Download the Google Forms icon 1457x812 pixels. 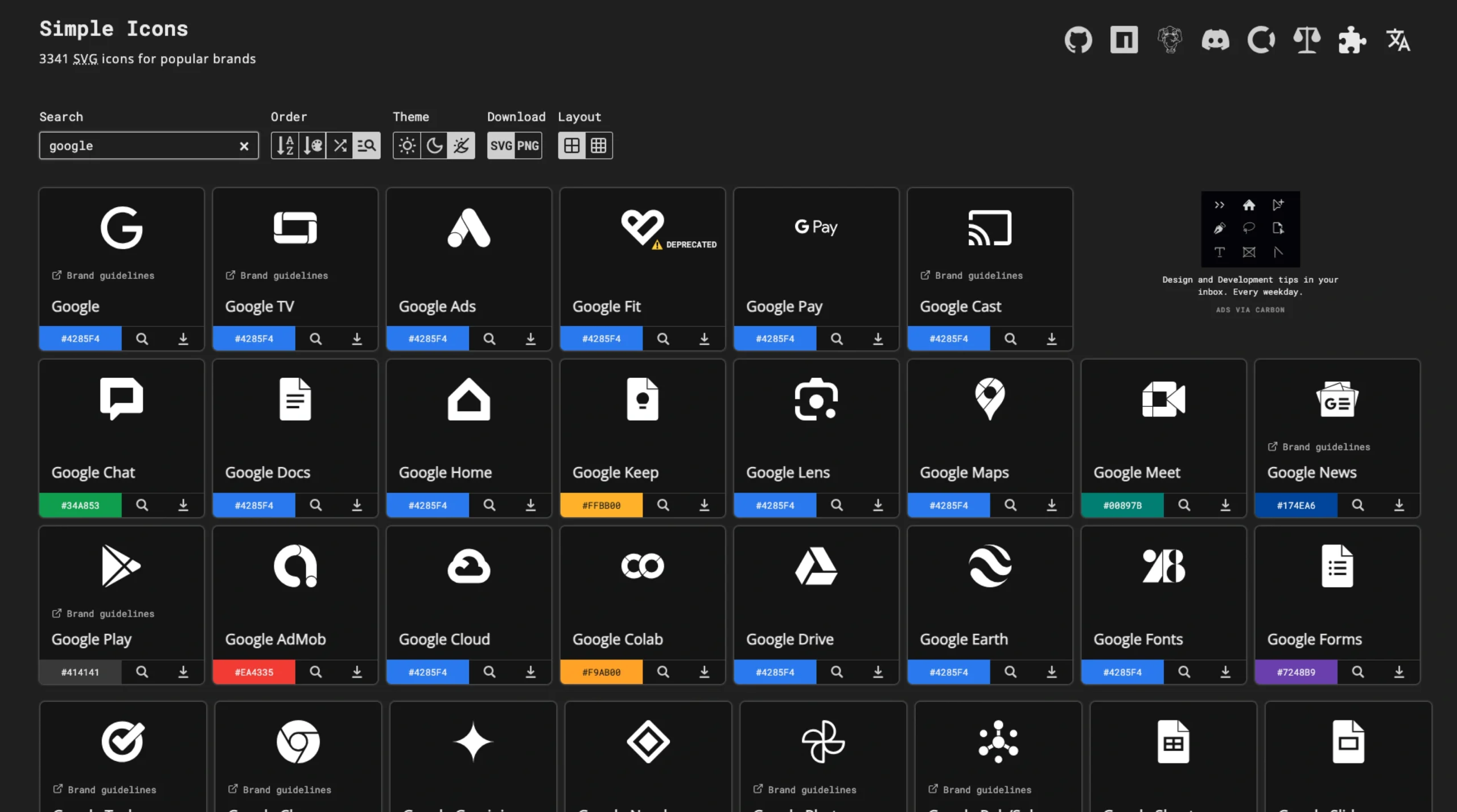pyautogui.click(x=1399, y=672)
